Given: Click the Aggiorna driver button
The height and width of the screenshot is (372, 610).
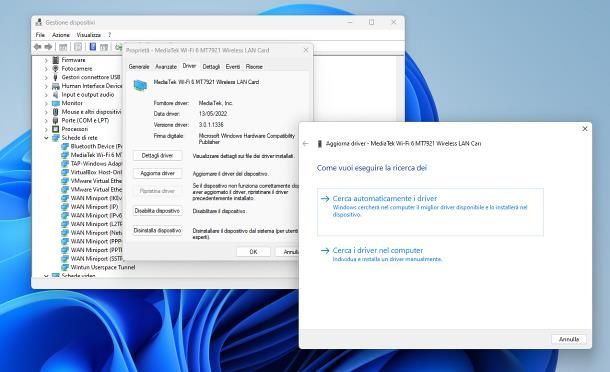Looking at the screenshot, I should (x=157, y=174).
